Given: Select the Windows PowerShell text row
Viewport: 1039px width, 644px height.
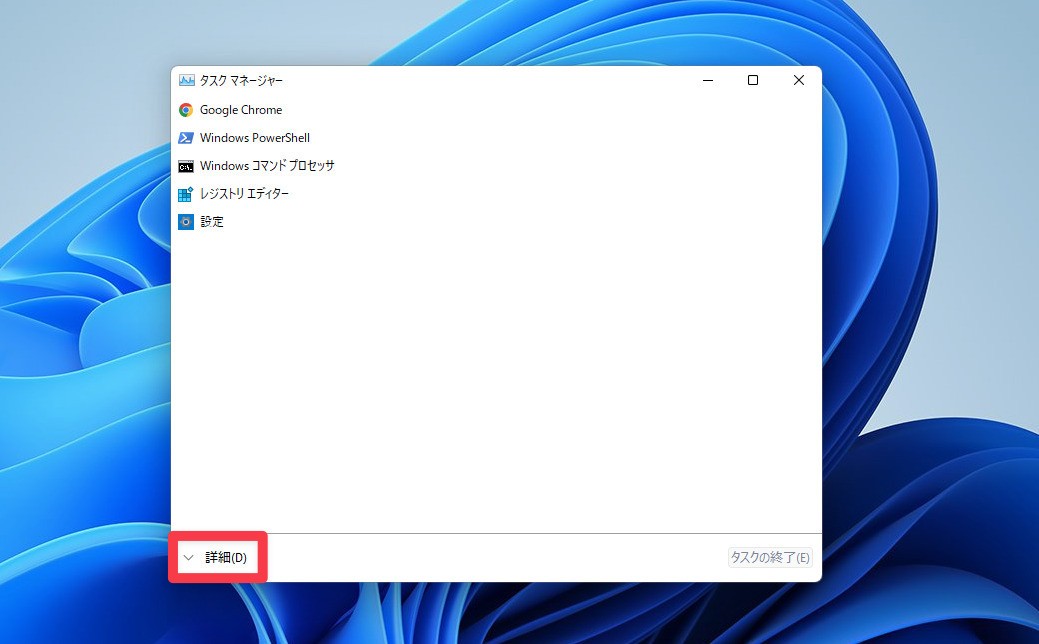Looking at the screenshot, I should [255, 138].
